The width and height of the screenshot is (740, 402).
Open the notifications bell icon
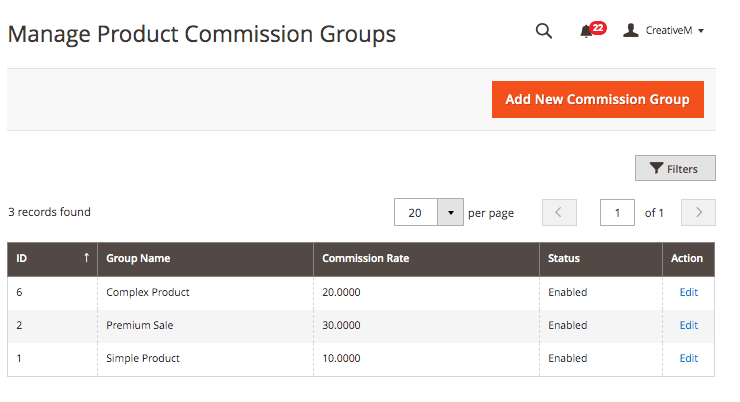click(587, 31)
